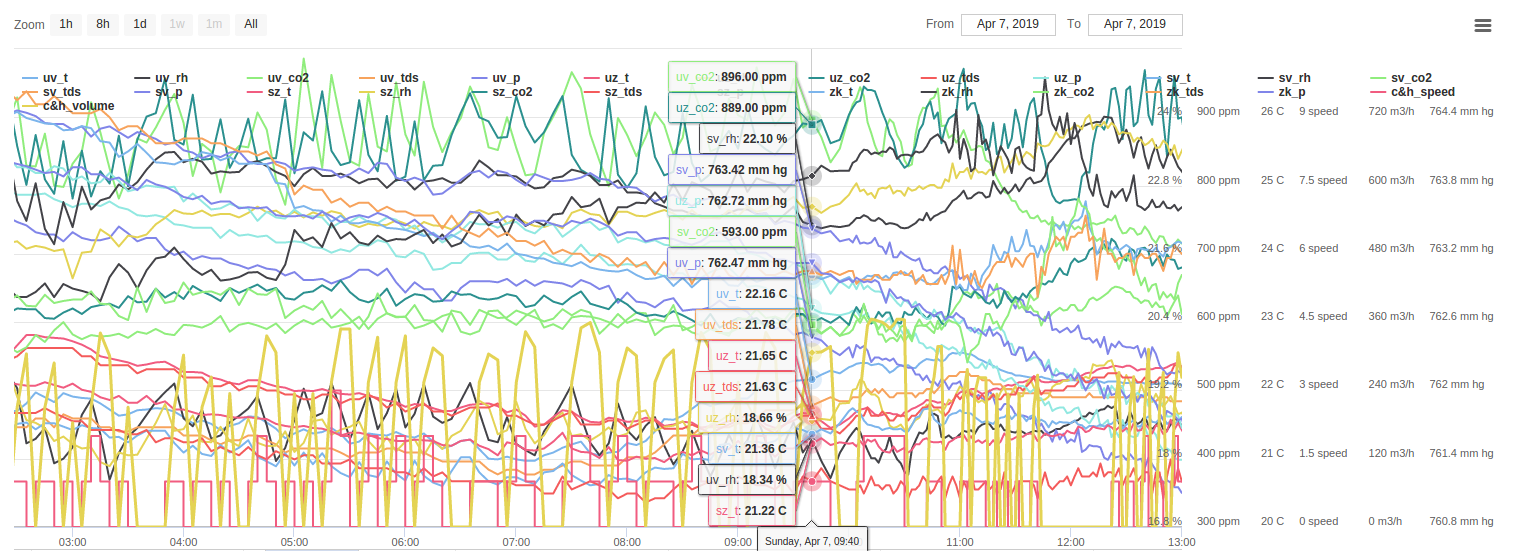1519x551 pixels.
Task: Click the 'uz_tds: 21.63 C' tooltip
Action: (x=745, y=386)
